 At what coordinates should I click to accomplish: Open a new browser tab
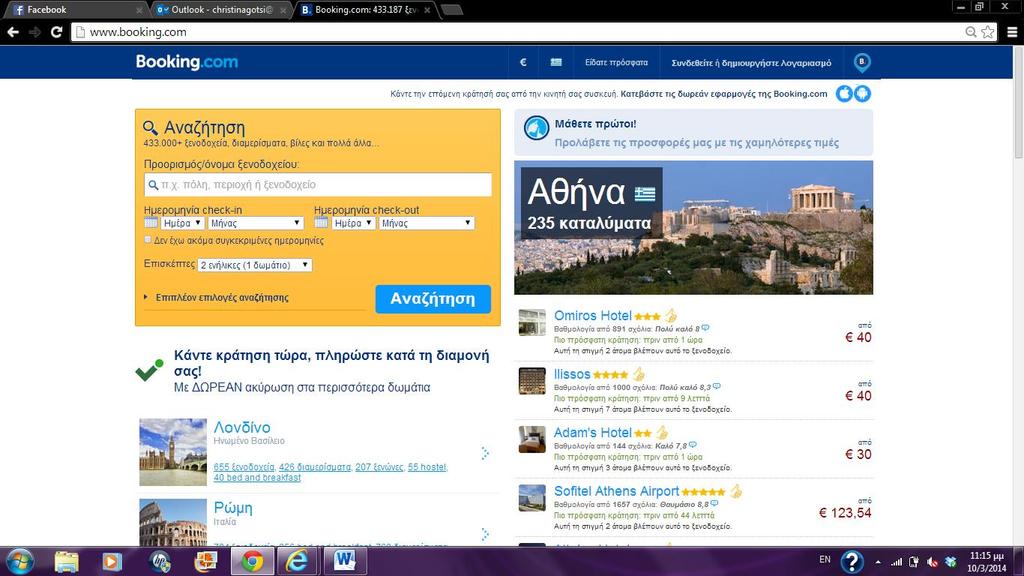[x=452, y=10]
